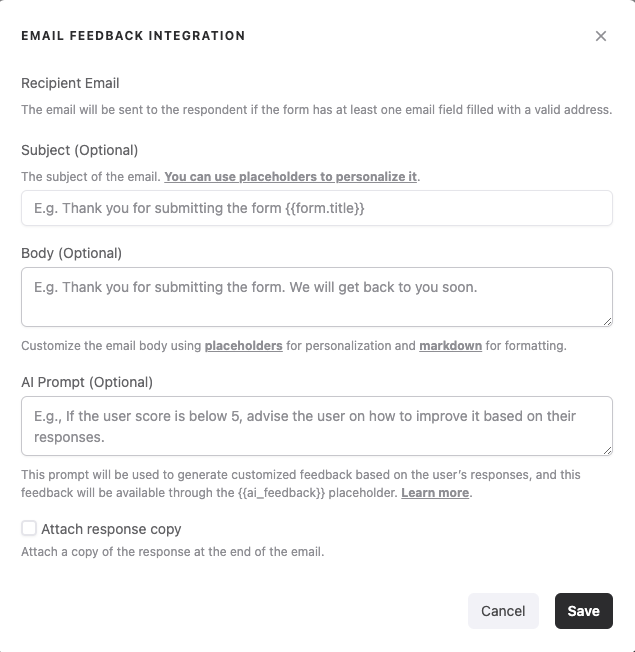Viewport: 635px width, 652px height.
Task: Open the 'Learn more' link
Action: pos(436,494)
